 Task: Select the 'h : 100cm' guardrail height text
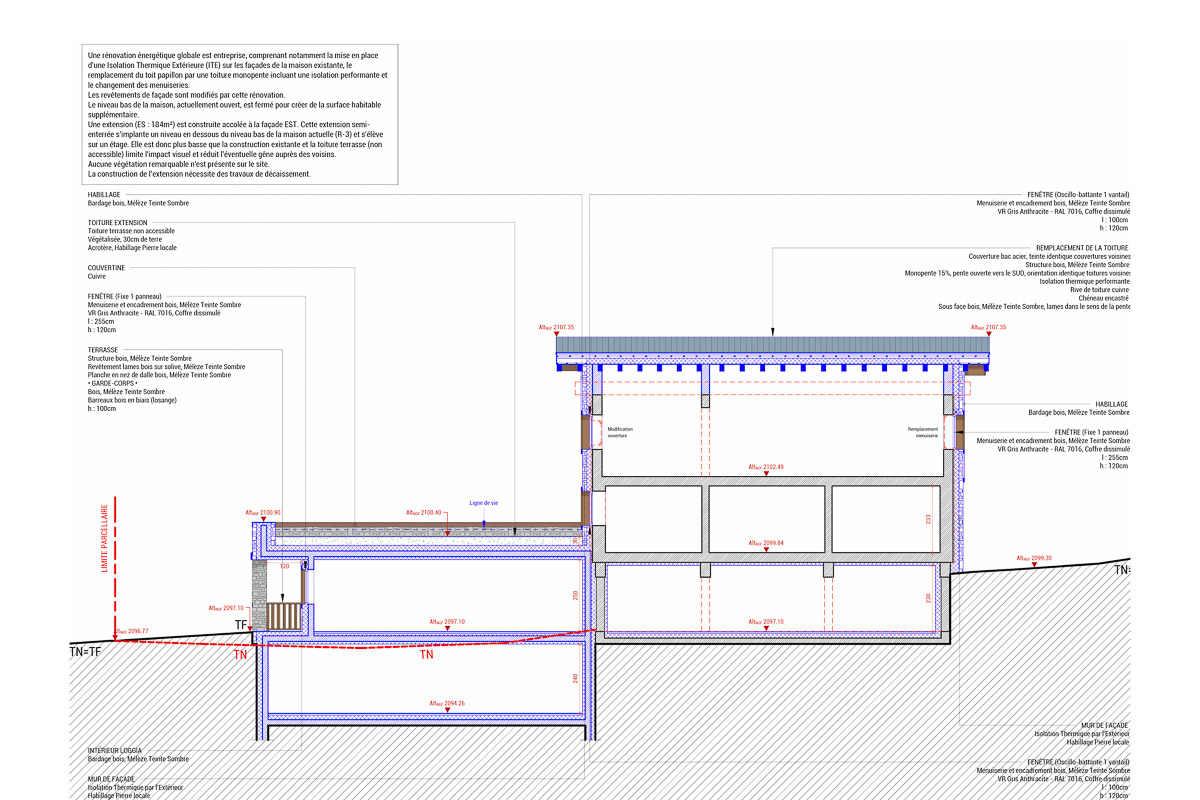click(x=102, y=408)
